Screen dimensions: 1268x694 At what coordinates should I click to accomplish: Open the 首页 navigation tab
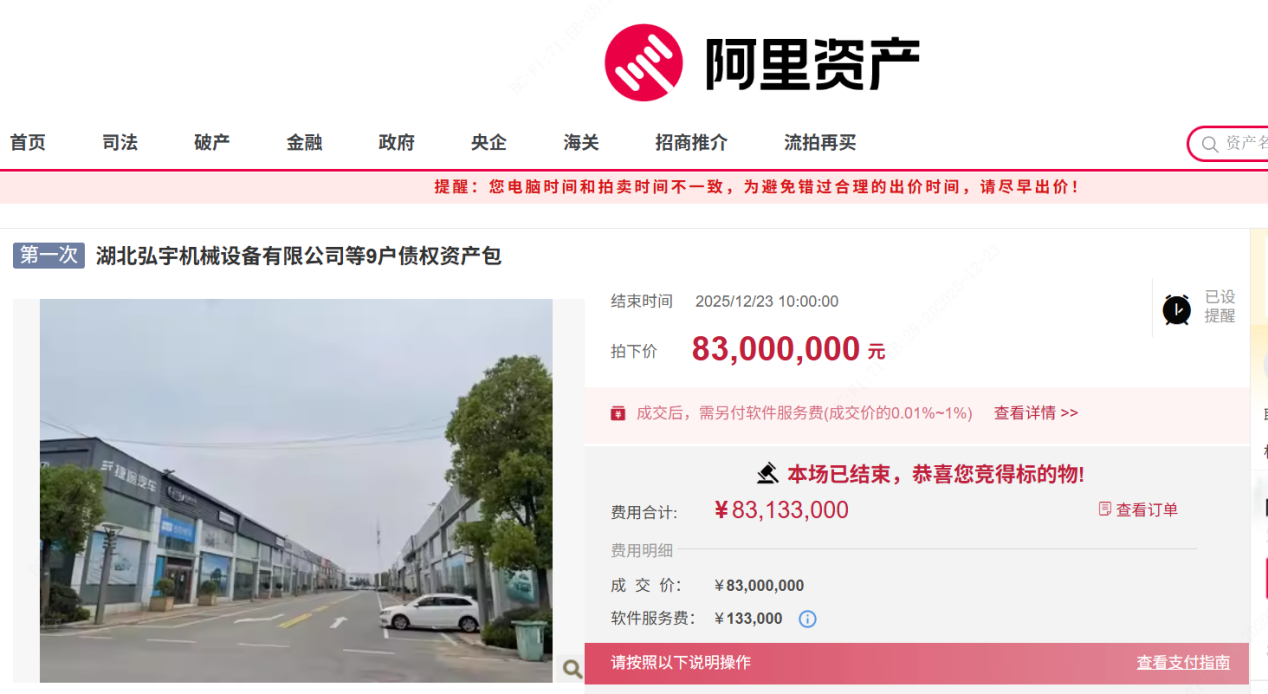(28, 143)
